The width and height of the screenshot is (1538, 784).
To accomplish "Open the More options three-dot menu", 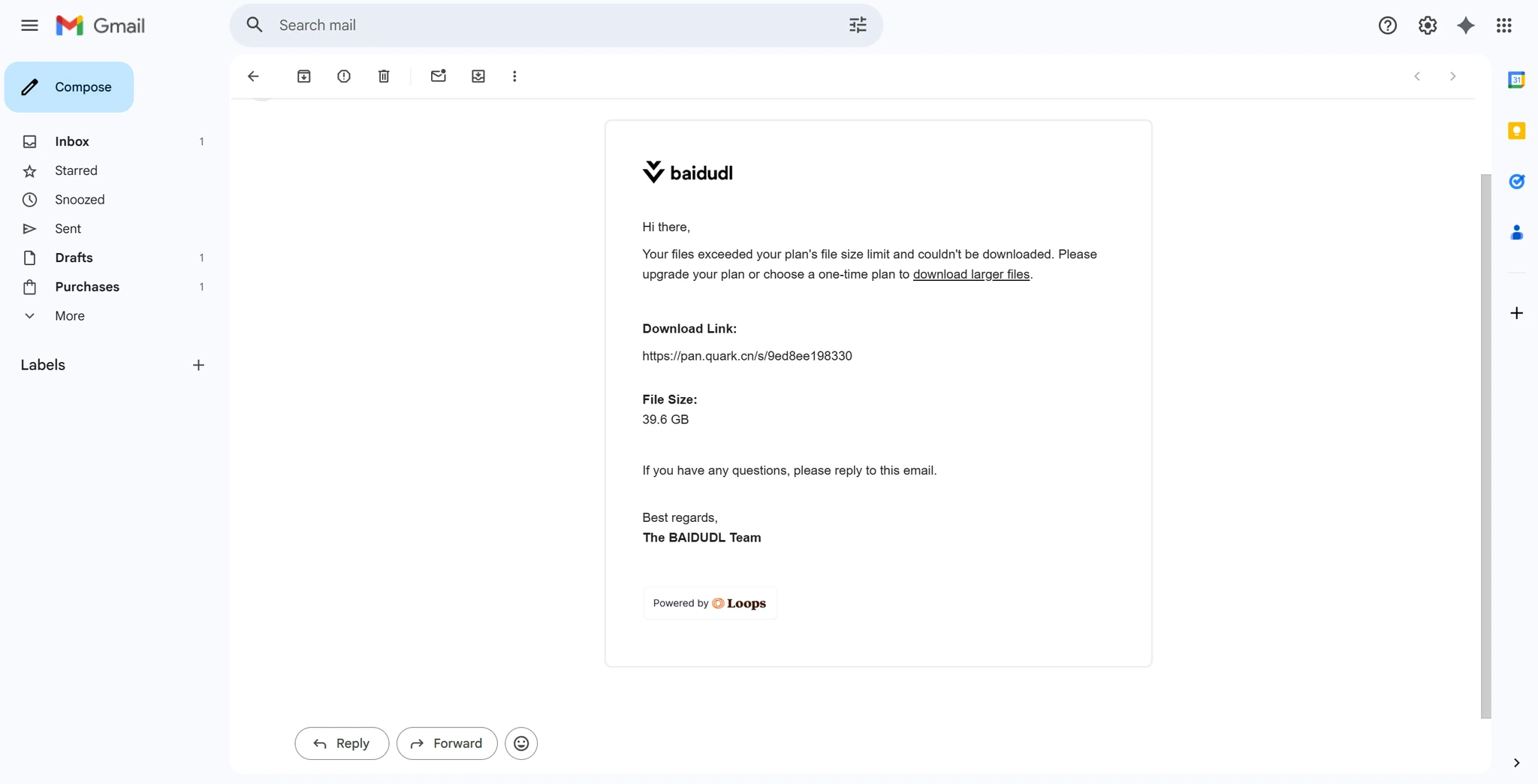I will tap(514, 76).
